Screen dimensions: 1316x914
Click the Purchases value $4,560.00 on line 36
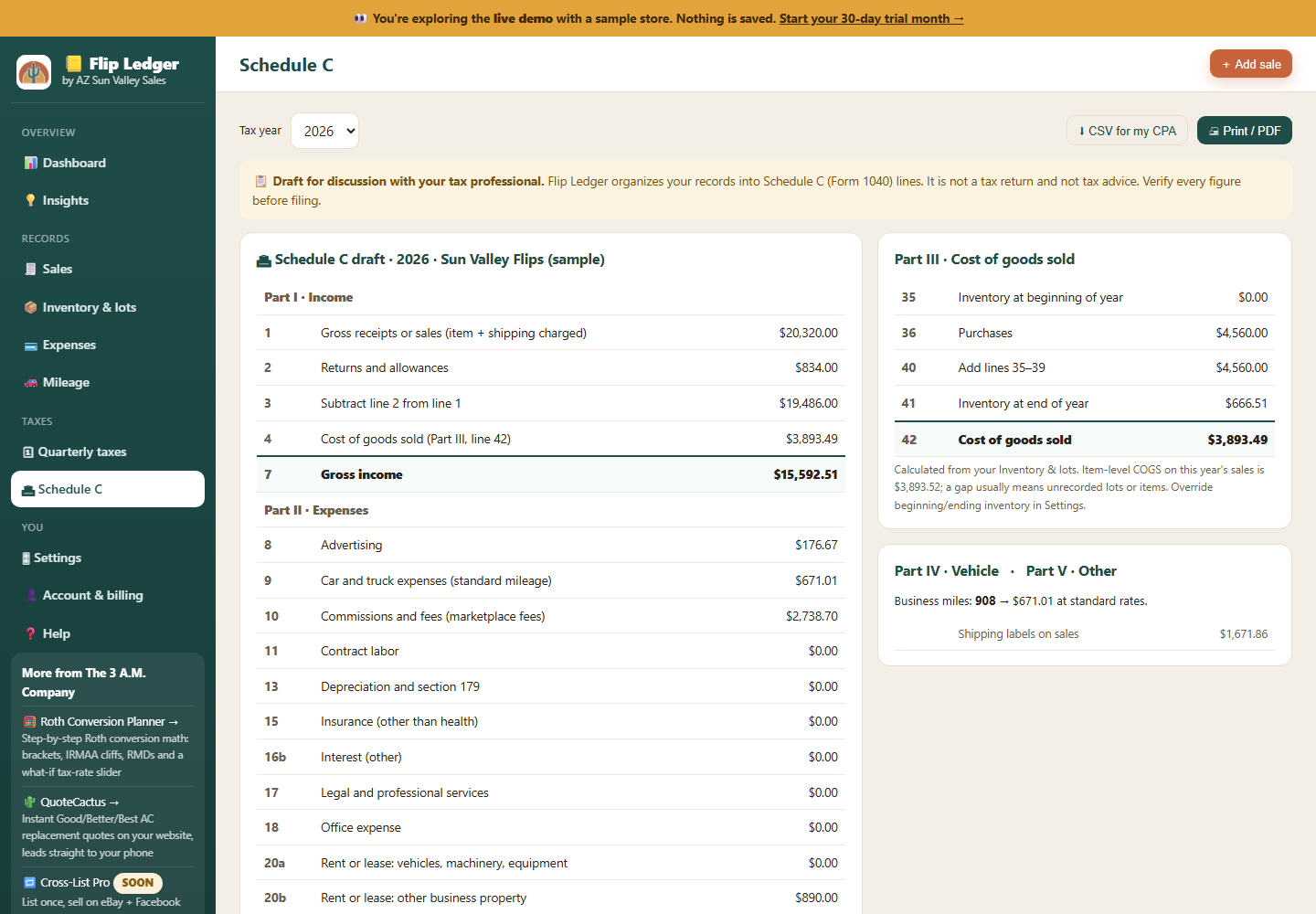(1241, 333)
